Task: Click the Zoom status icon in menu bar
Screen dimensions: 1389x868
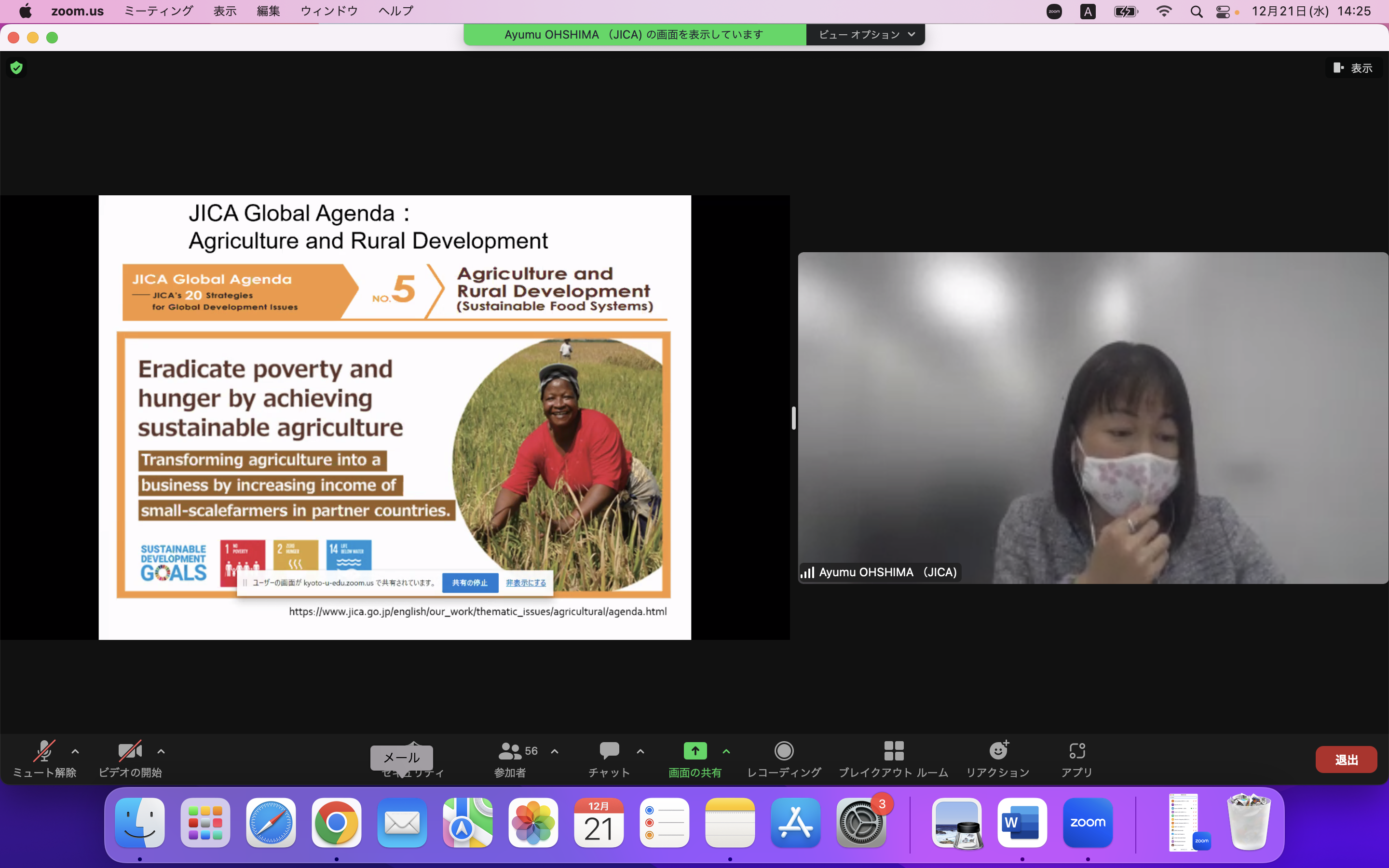Action: 1054,12
